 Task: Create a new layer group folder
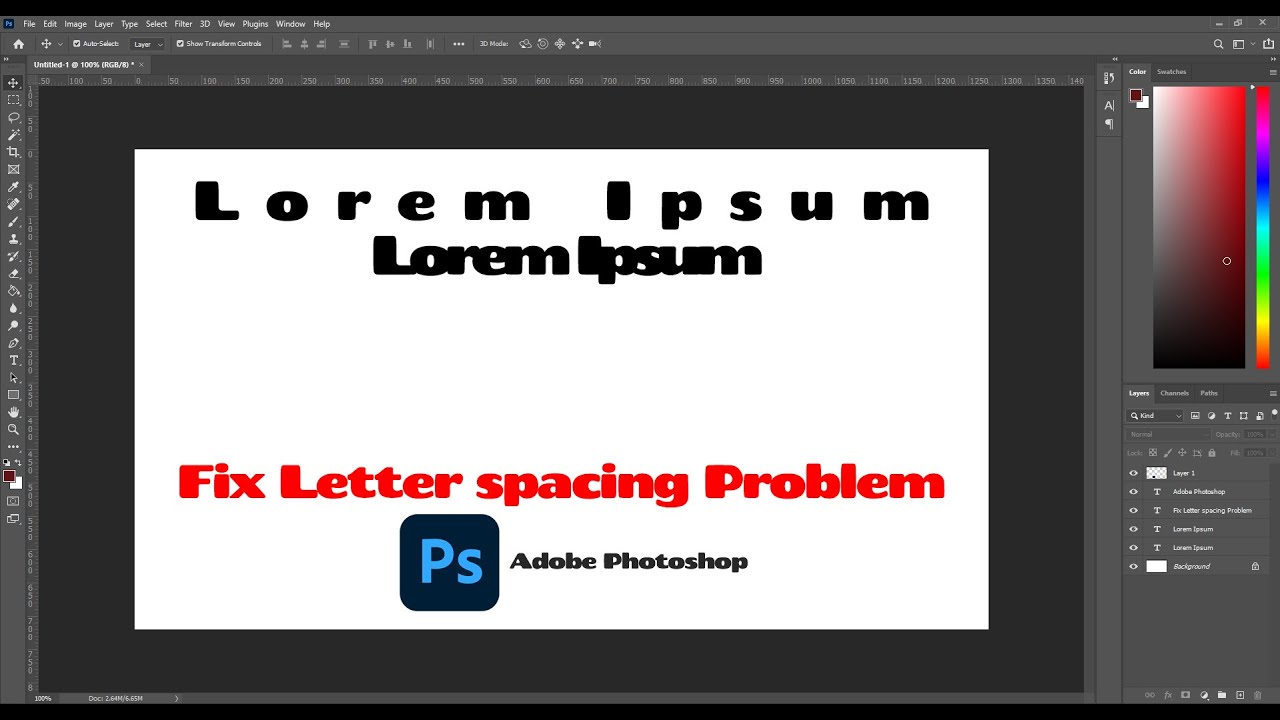[1222, 695]
